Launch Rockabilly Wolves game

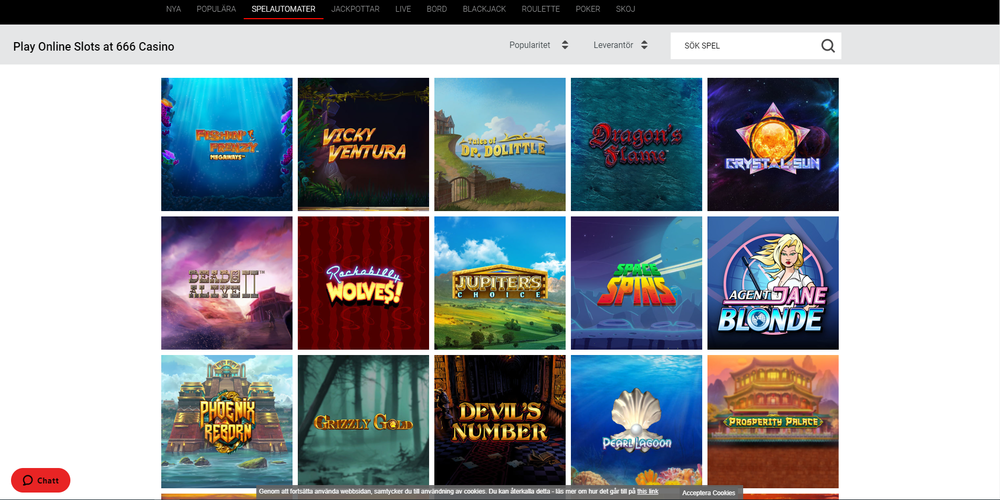(364, 283)
